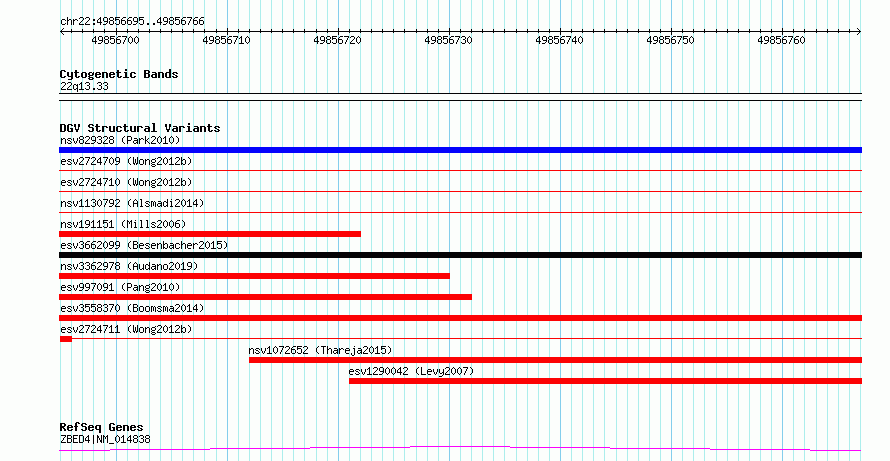Click ruler position 49856740
This screenshot has height=461, width=890.
point(560,40)
